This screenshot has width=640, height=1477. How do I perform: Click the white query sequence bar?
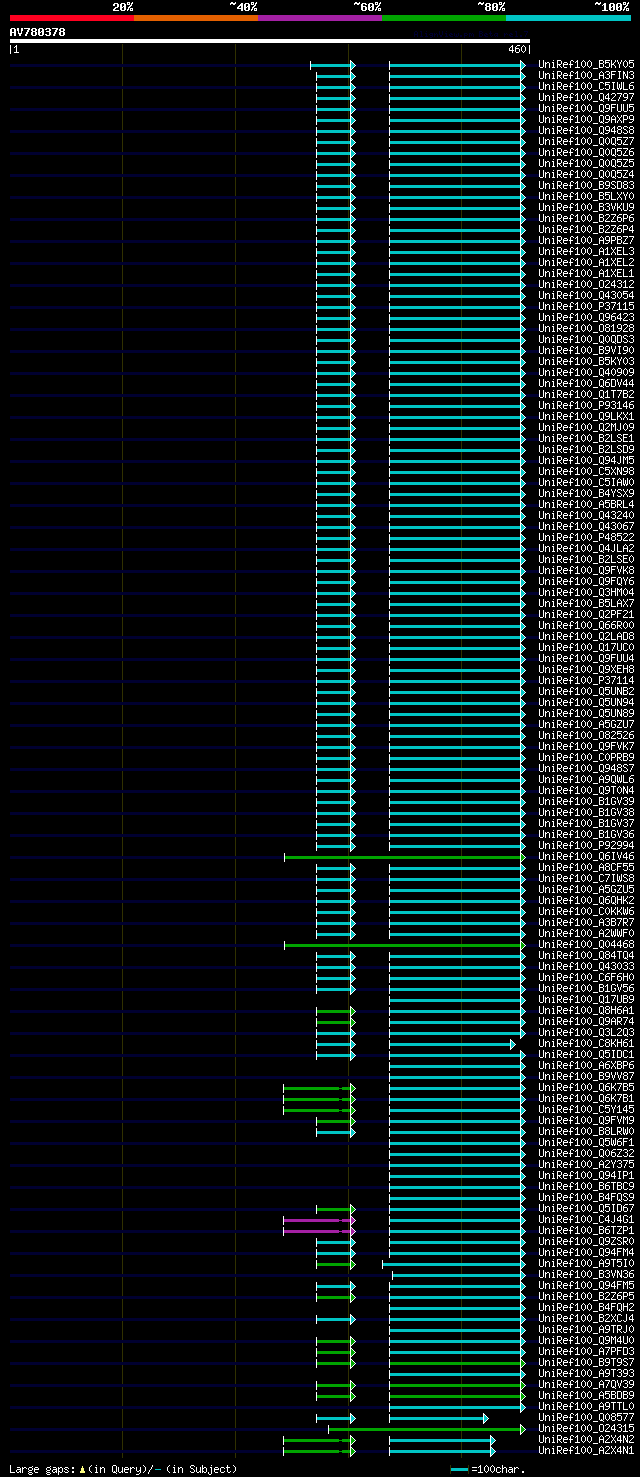[x=269, y=41]
